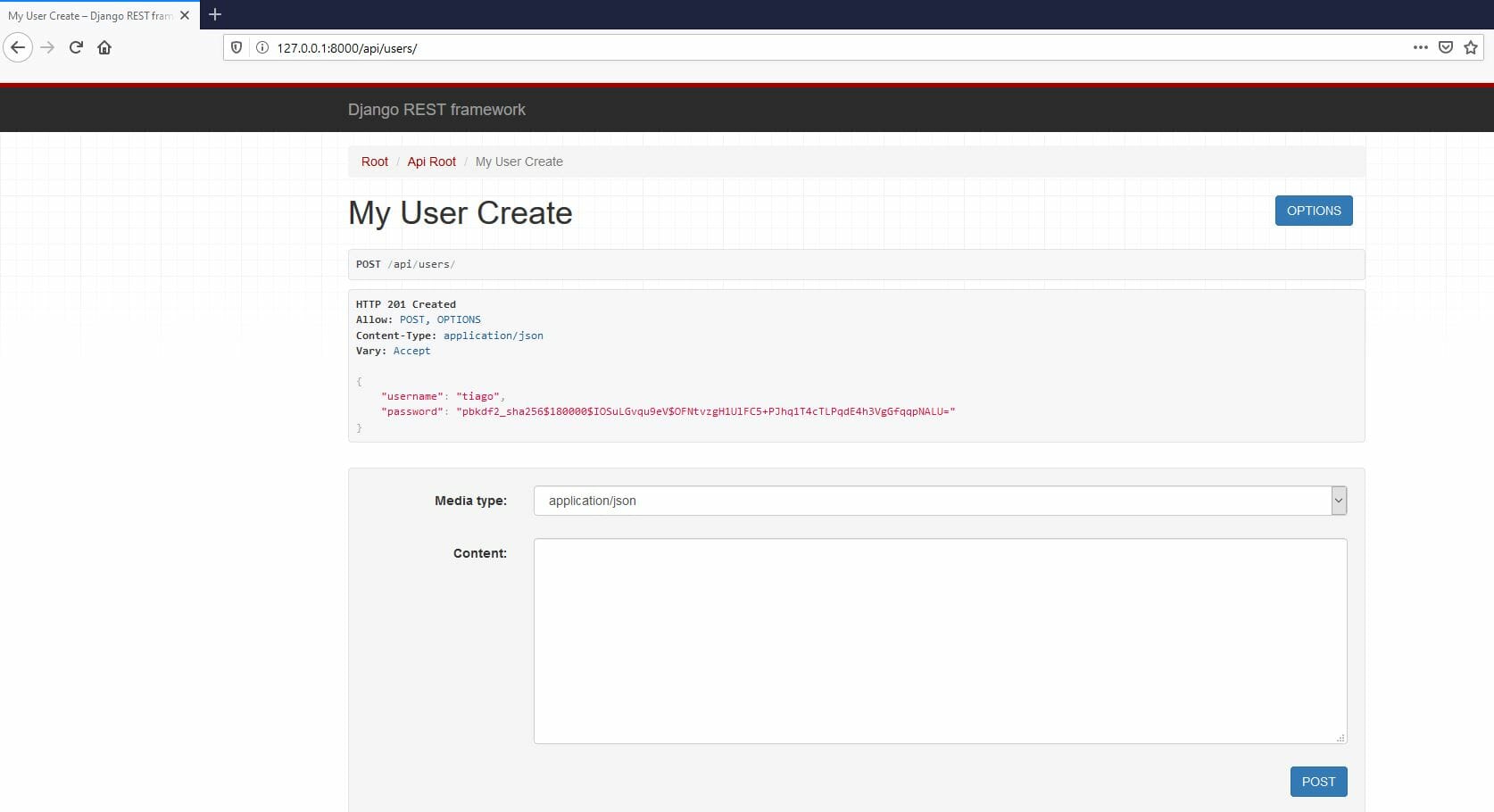Image resolution: width=1494 pixels, height=812 pixels.
Task: Save page to Pocket icon
Action: pos(1446,47)
